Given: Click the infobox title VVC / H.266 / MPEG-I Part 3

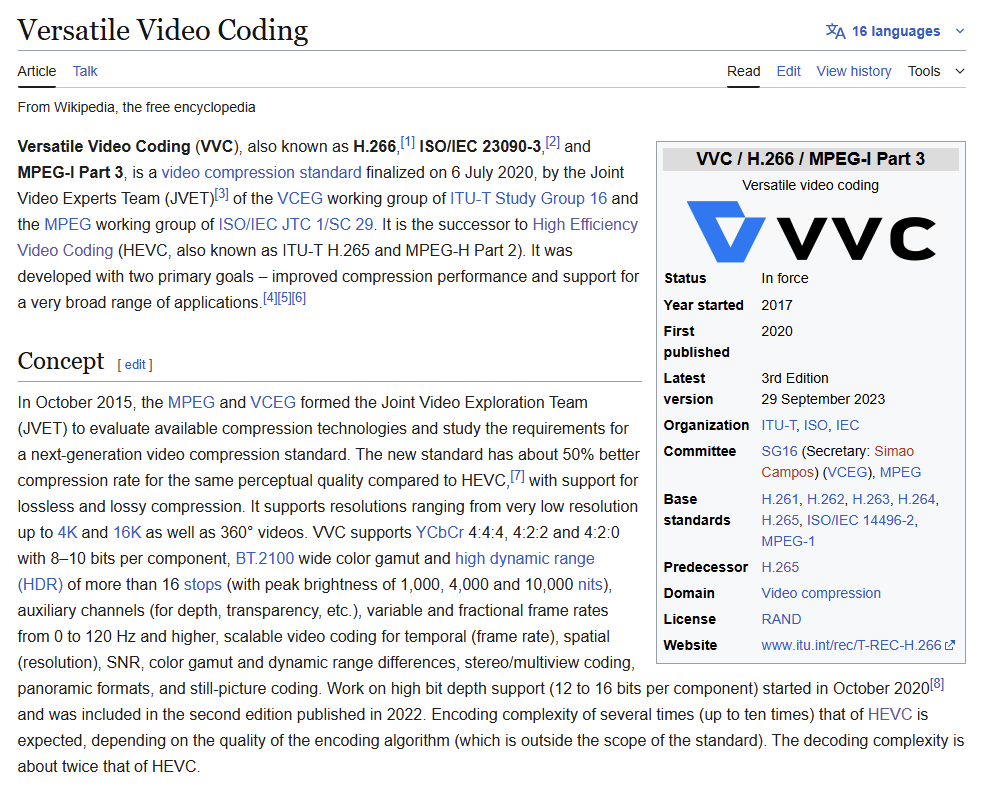Looking at the screenshot, I should [810, 159].
